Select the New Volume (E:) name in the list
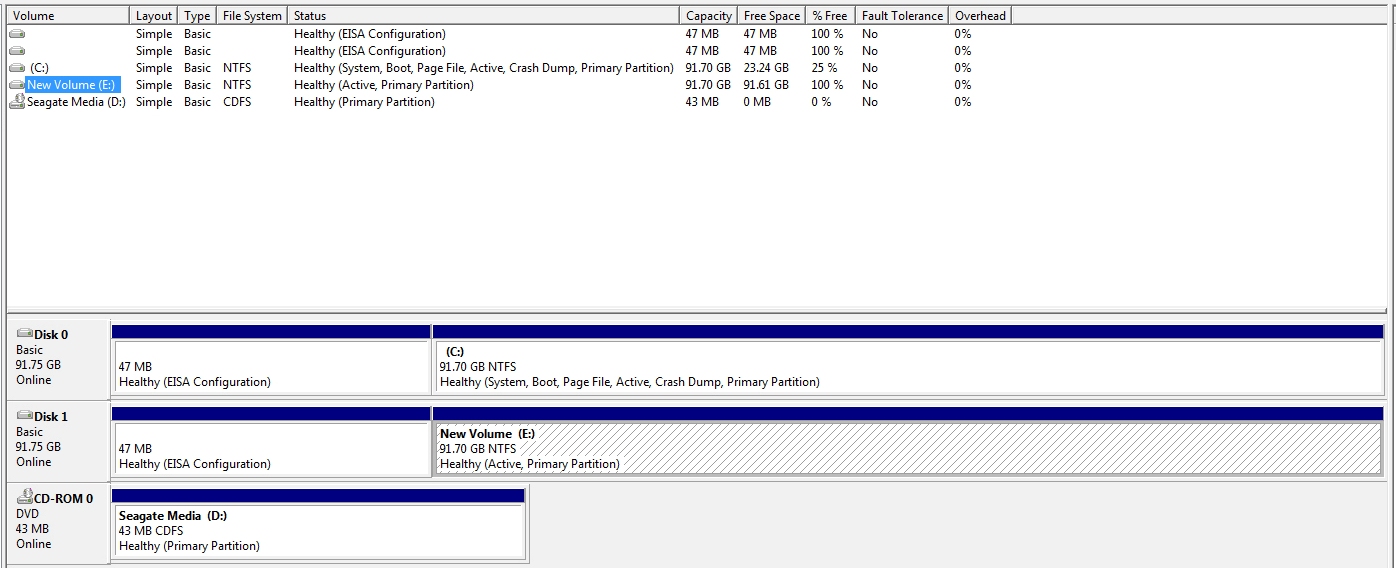This screenshot has width=1396, height=568. (73, 85)
